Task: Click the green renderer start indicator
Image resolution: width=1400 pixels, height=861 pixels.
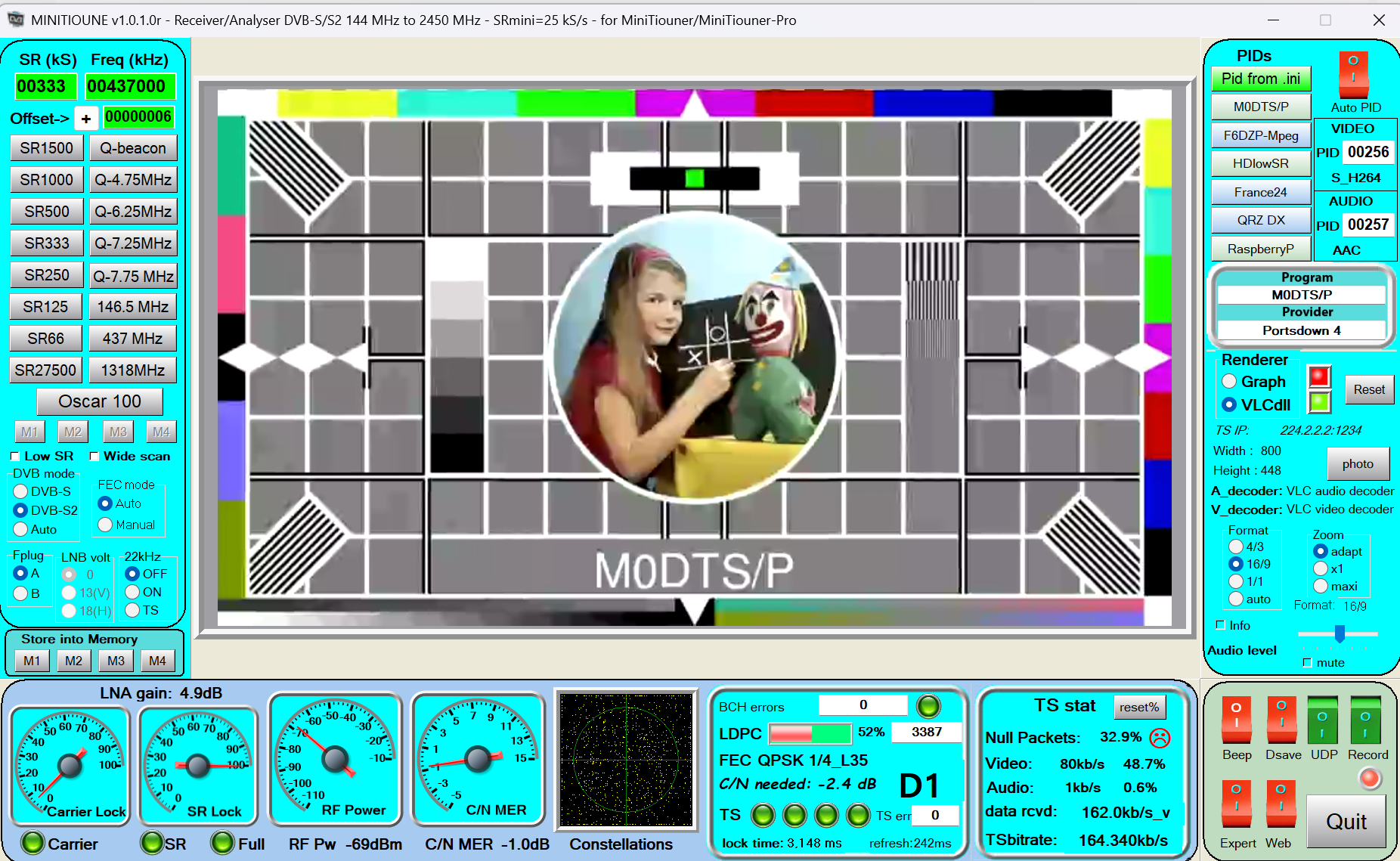Action: tap(1319, 402)
